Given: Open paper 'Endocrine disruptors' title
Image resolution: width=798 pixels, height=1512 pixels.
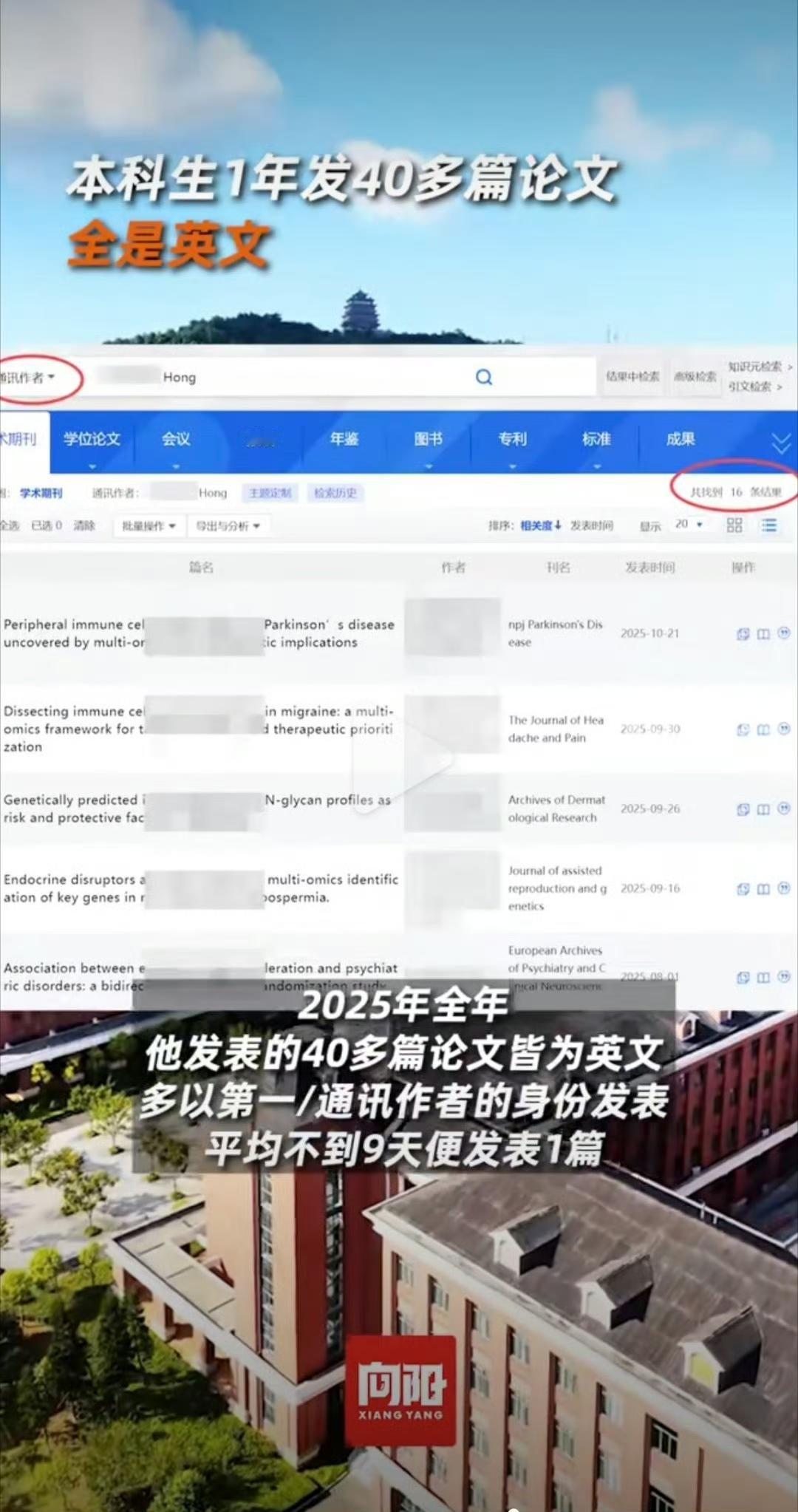Looking at the screenshot, I should click(201, 888).
